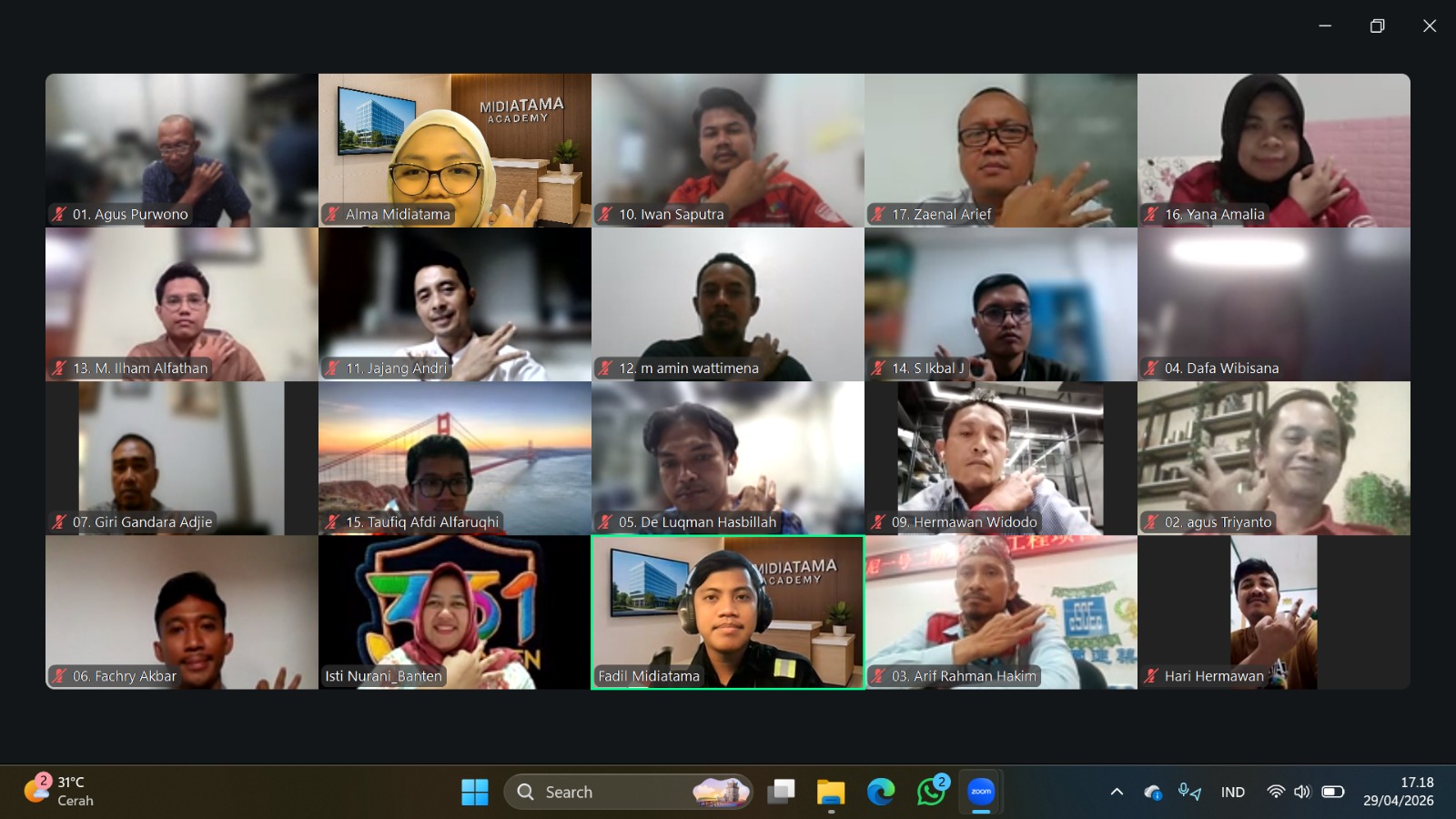Viewport: 1456px width, 819px height.
Task: Switch the IND input language indicator
Action: (x=1232, y=792)
